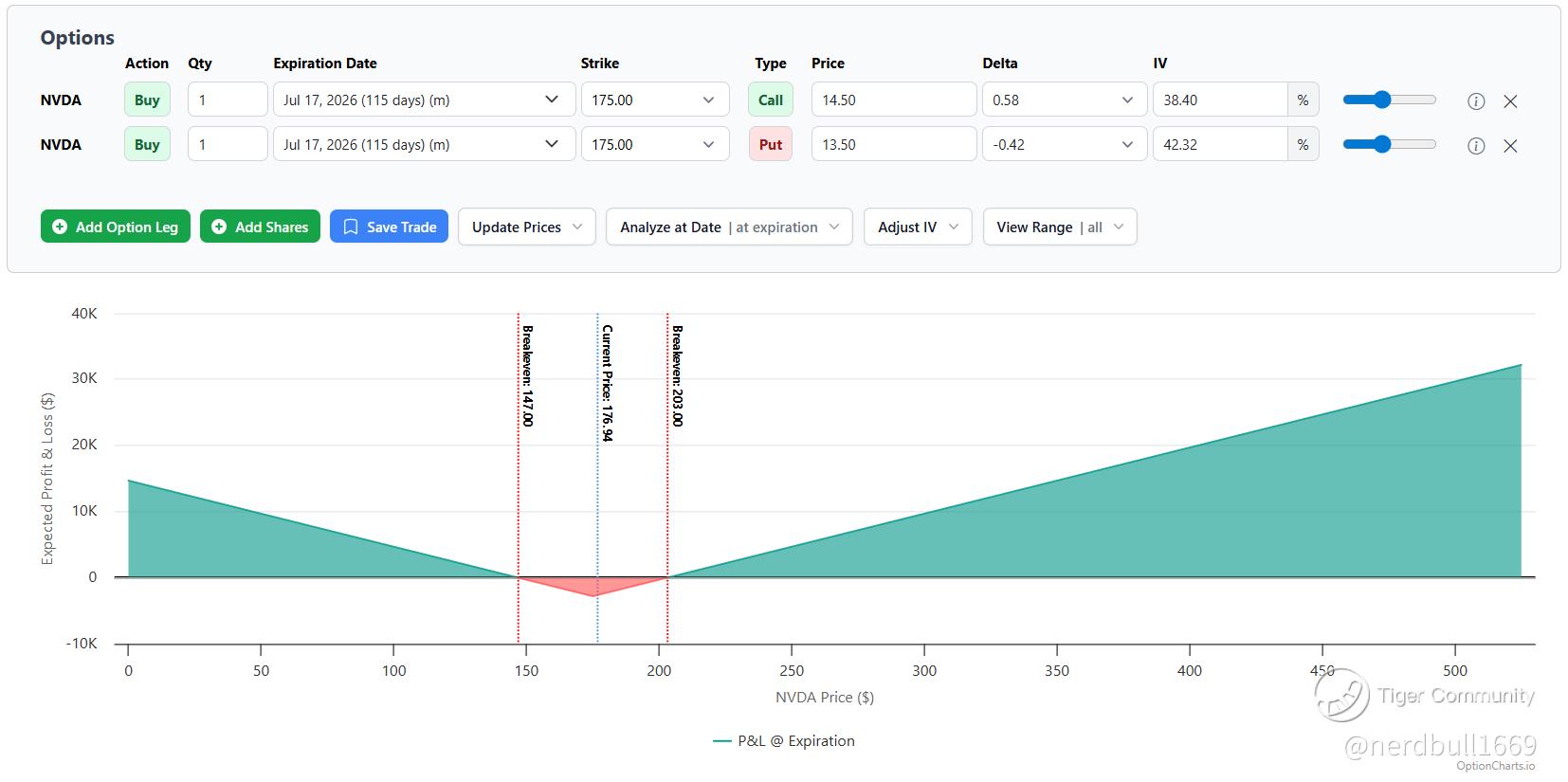
Task: Edit the IV field showing 38.40
Action: pos(1220,100)
